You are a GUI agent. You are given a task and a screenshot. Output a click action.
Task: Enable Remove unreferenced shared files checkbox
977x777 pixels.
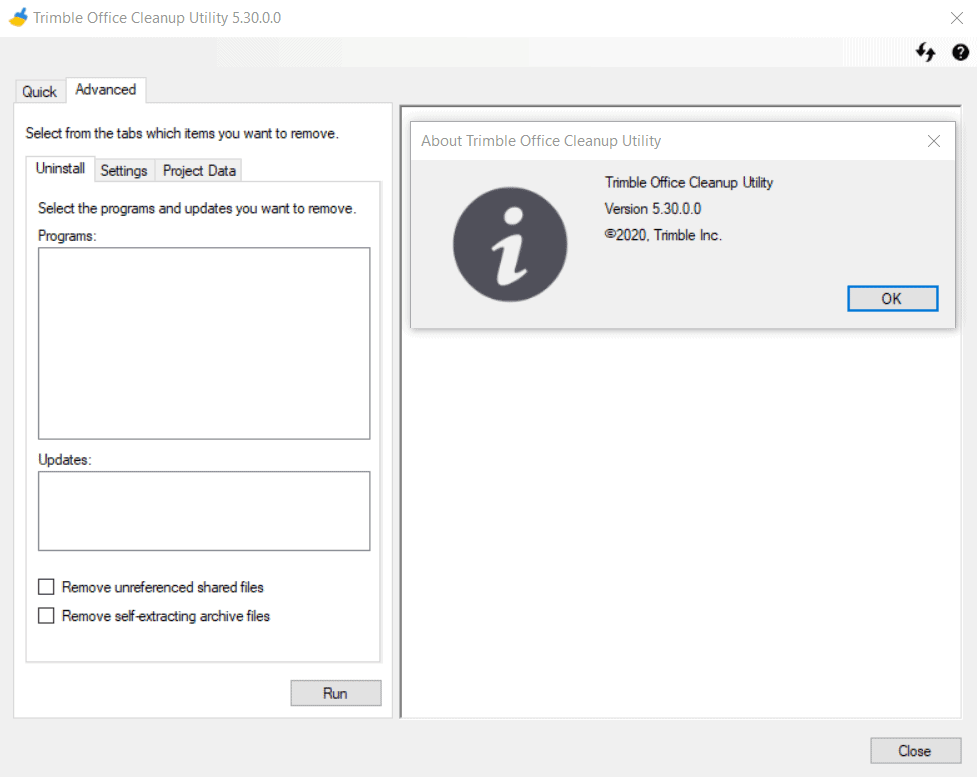(46, 587)
